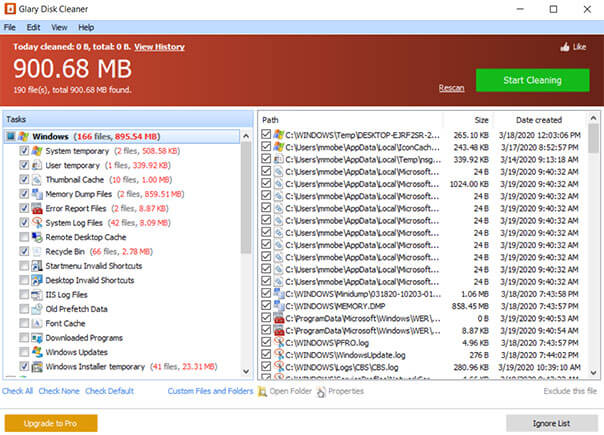Click the MEMORY.DMP file icon
Screen dimensions: 604x435
pyautogui.click(x=279, y=306)
